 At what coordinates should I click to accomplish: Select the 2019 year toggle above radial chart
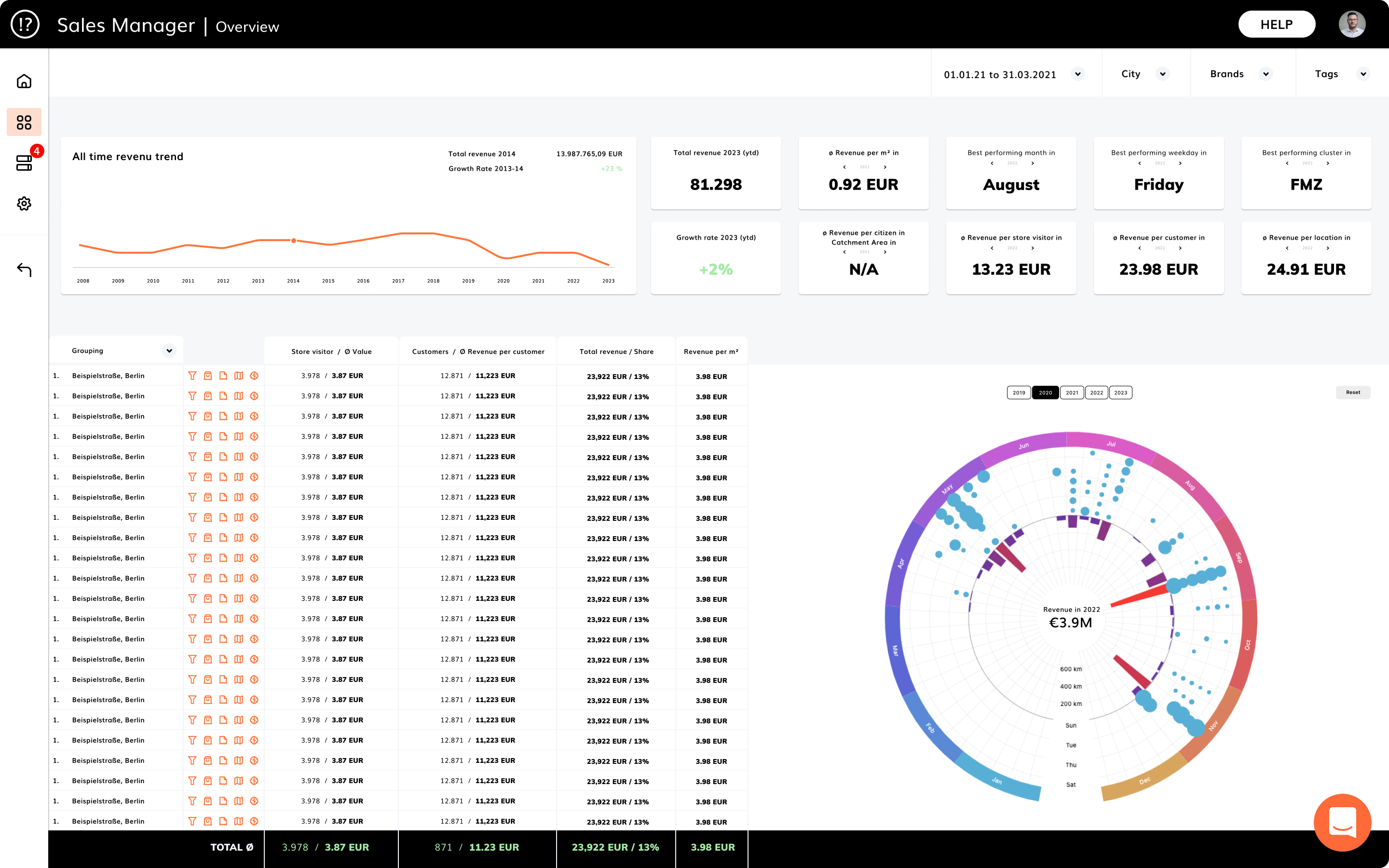coord(1019,393)
